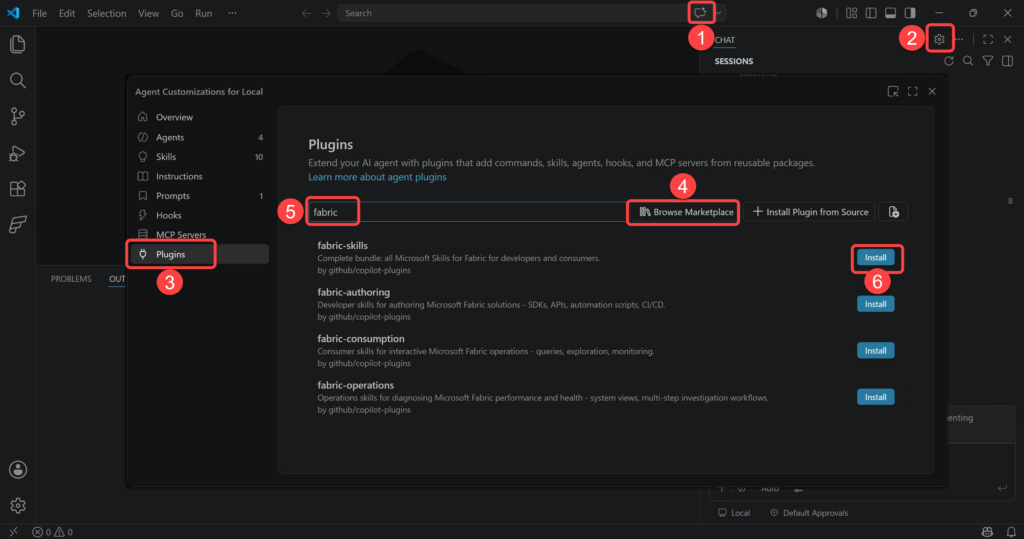1024x539 pixels.
Task: Install the fabric-skills plugin
Action: point(876,257)
